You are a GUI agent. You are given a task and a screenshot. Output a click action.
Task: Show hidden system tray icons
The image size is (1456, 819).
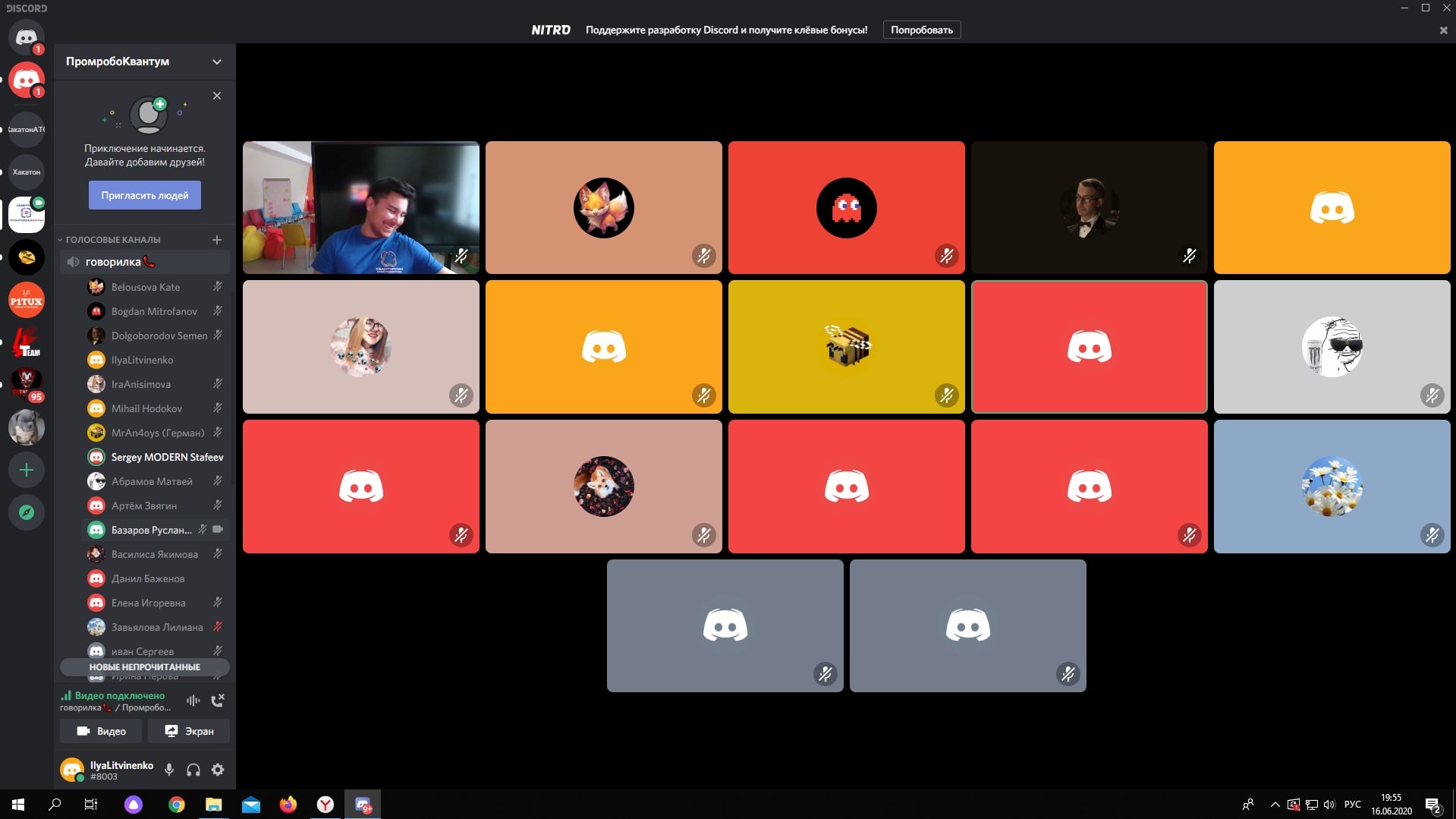[x=1275, y=805]
